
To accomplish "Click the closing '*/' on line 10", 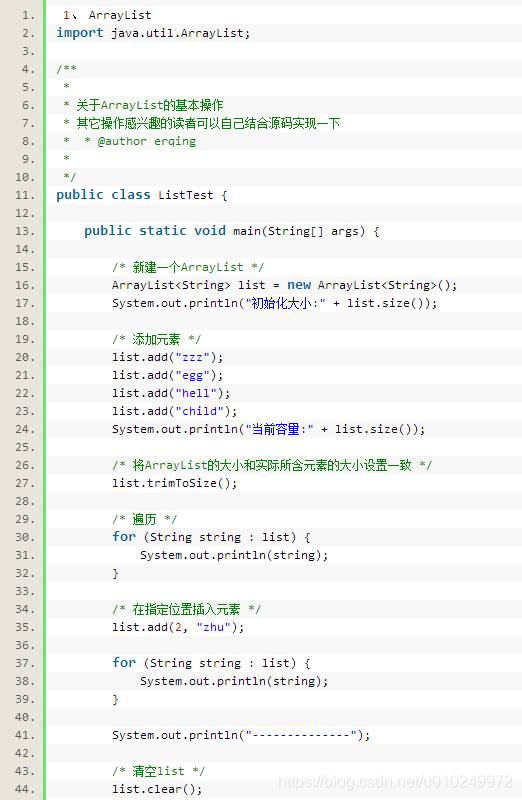I will click(69, 177).
